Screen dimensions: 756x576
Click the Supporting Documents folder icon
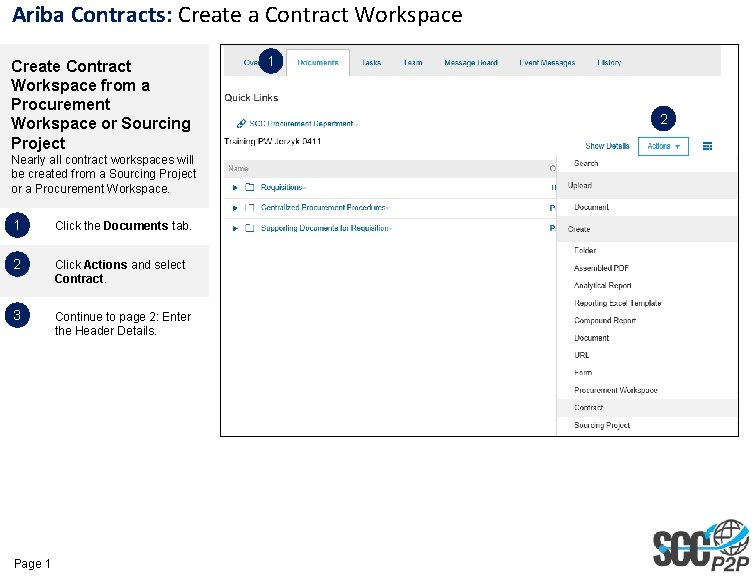[x=249, y=228]
